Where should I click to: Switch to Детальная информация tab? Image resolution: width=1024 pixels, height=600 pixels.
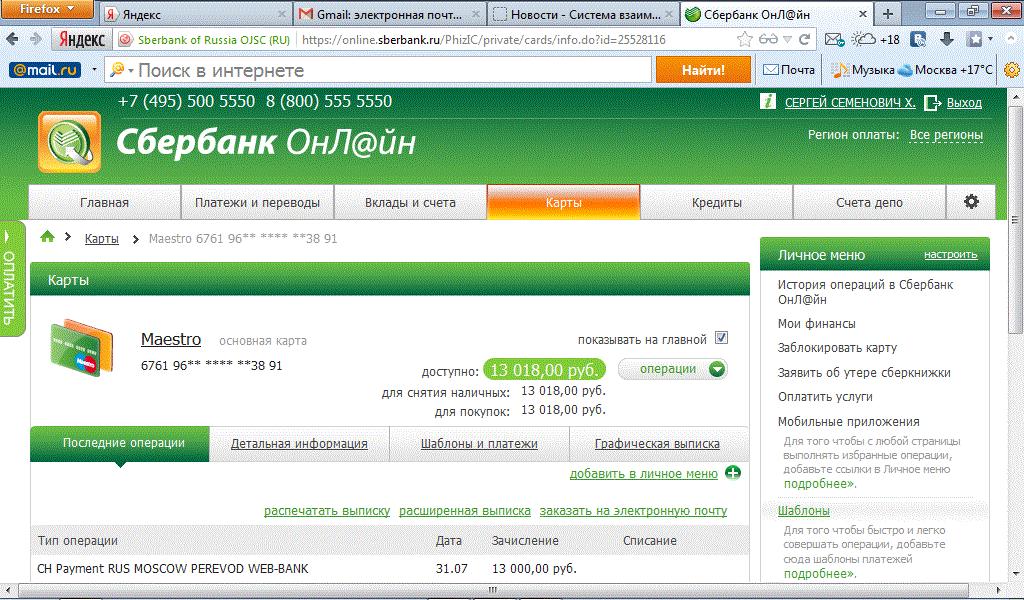pos(299,444)
